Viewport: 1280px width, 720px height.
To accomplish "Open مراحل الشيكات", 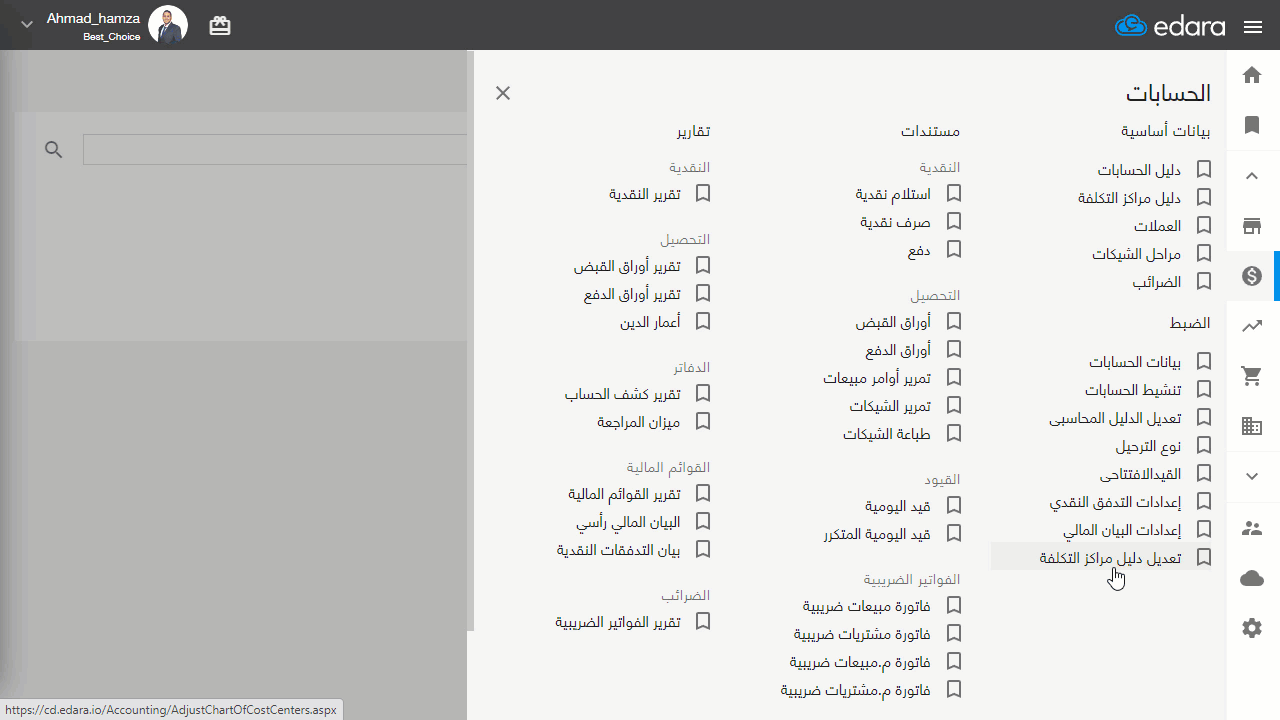I will click(1136, 254).
